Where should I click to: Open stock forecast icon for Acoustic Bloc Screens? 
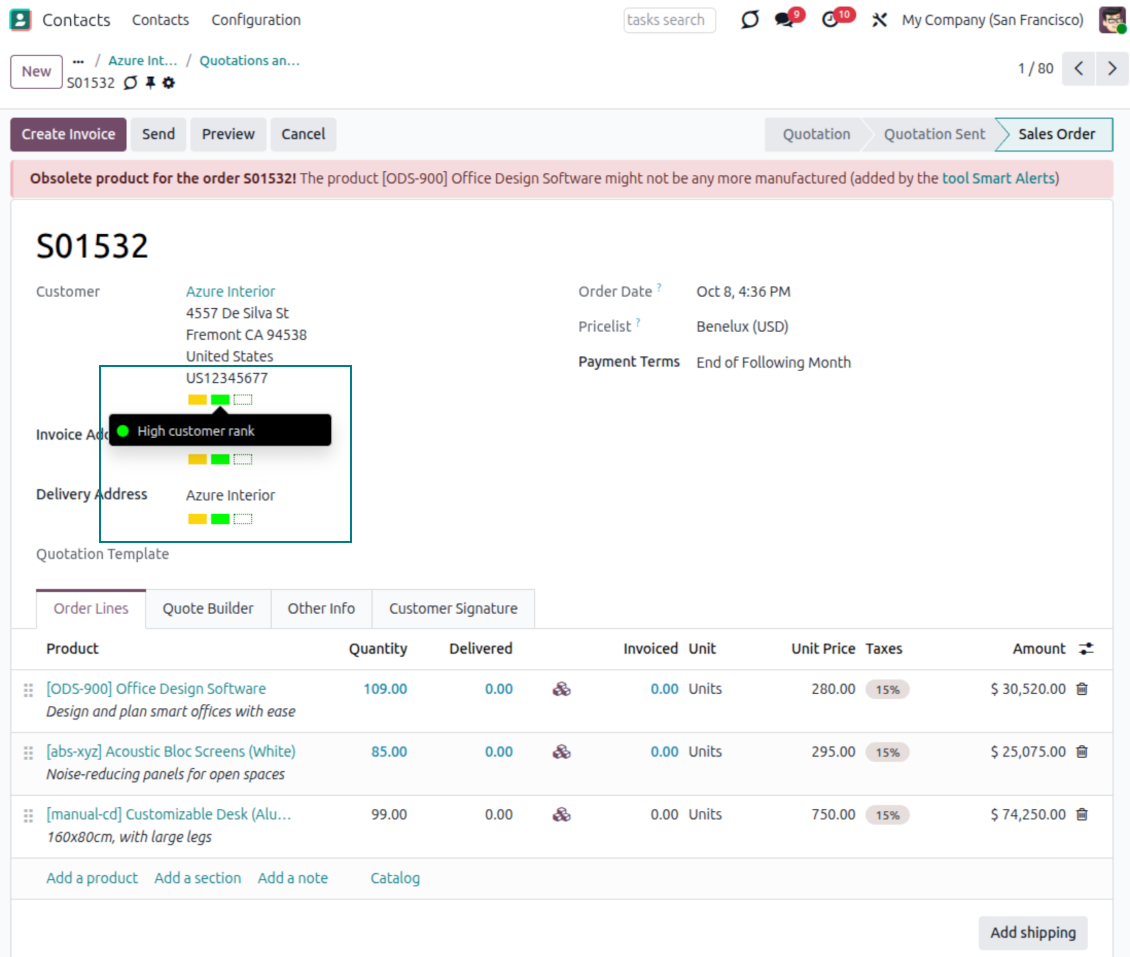coord(562,752)
